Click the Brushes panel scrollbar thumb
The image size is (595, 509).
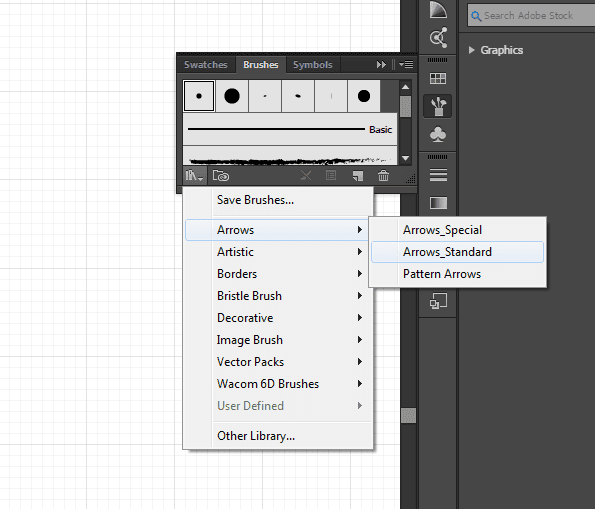click(x=406, y=107)
